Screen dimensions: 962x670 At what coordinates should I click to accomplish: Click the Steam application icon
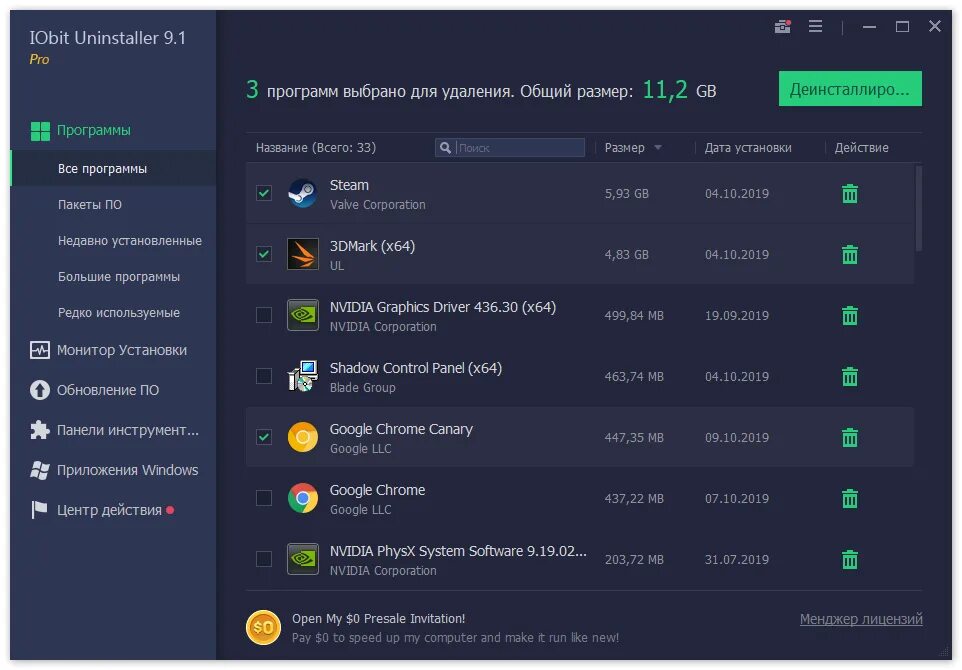pos(302,193)
